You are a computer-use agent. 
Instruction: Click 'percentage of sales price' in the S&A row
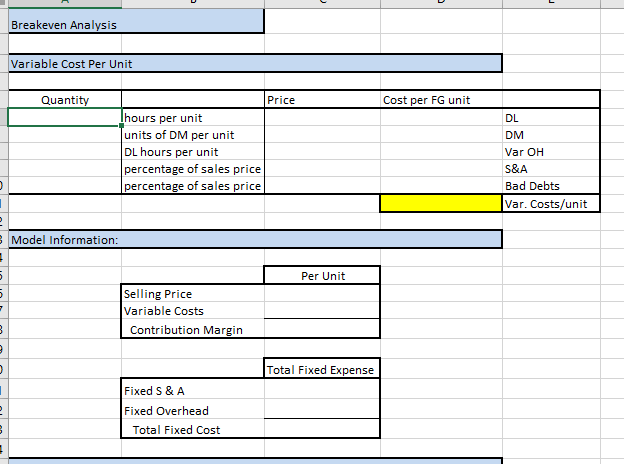[x=193, y=169]
